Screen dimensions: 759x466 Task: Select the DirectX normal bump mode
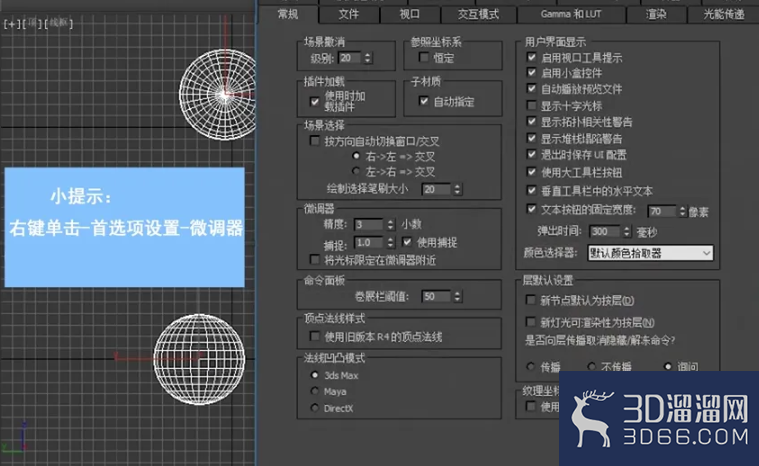pyautogui.click(x=315, y=408)
